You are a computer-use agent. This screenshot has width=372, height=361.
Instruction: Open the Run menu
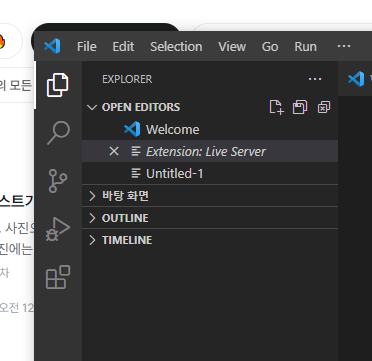305,46
